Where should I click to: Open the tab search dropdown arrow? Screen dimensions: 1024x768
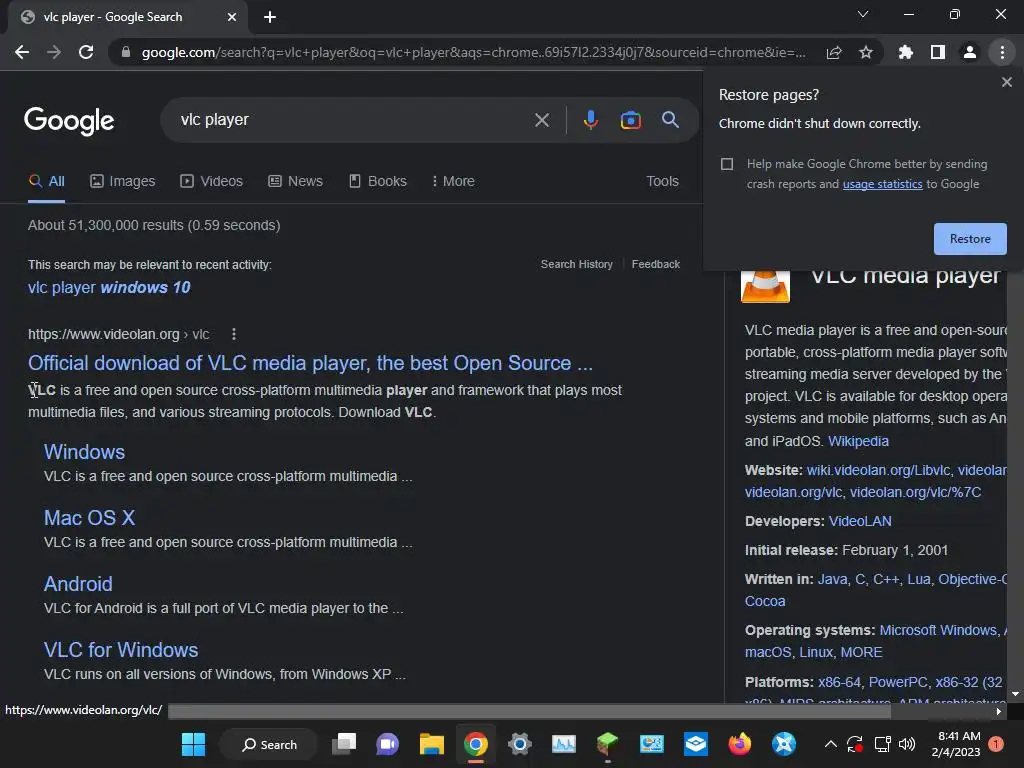click(x=863, y=14)
